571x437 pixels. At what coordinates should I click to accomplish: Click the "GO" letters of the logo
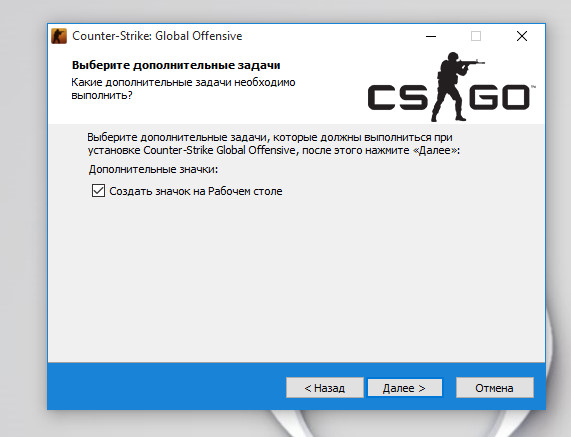pos(499,97)
